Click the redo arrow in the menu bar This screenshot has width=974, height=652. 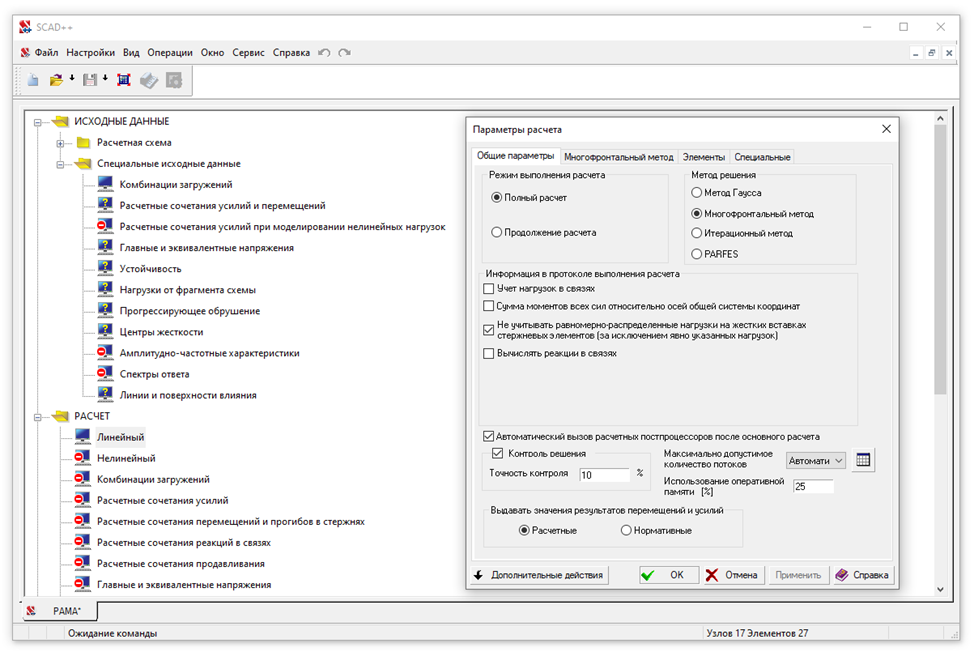pyautogui.click(x=345, y=53)
